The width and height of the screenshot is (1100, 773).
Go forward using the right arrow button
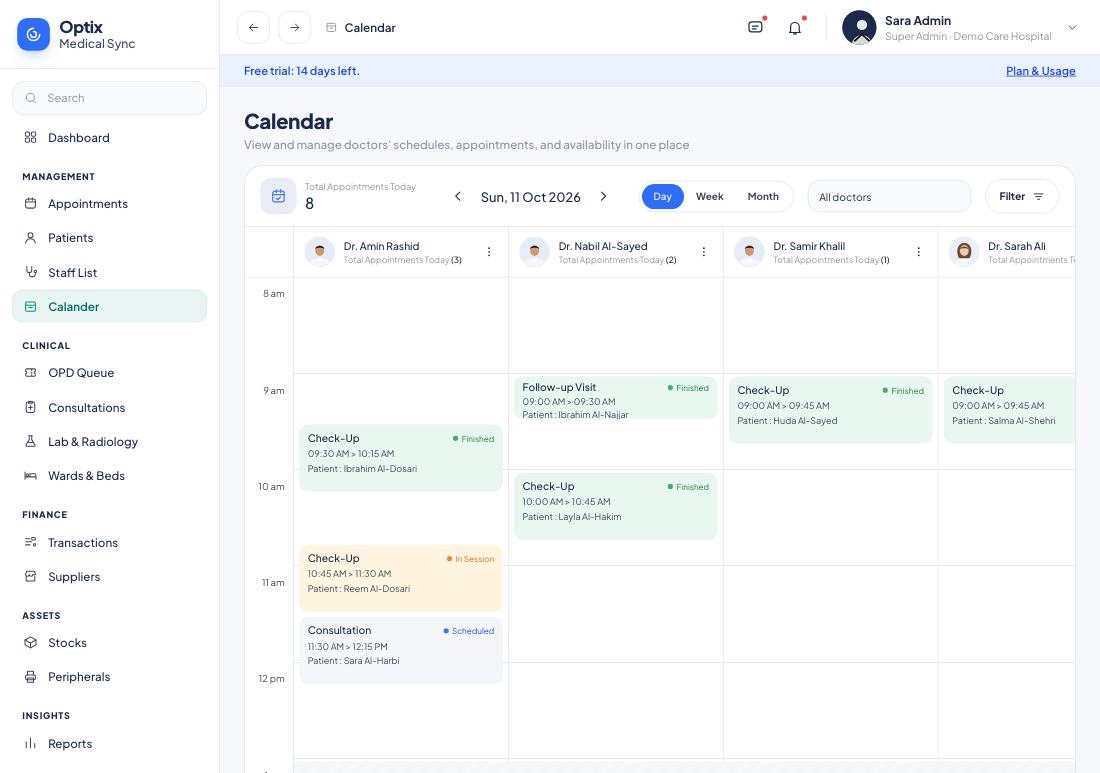295,27
